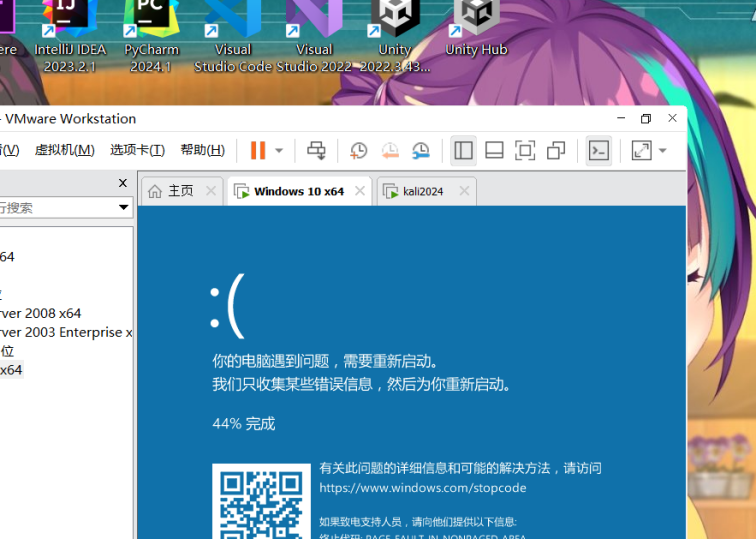Select the library item ending in 位

pyautogui.click(x=7, y=351)
